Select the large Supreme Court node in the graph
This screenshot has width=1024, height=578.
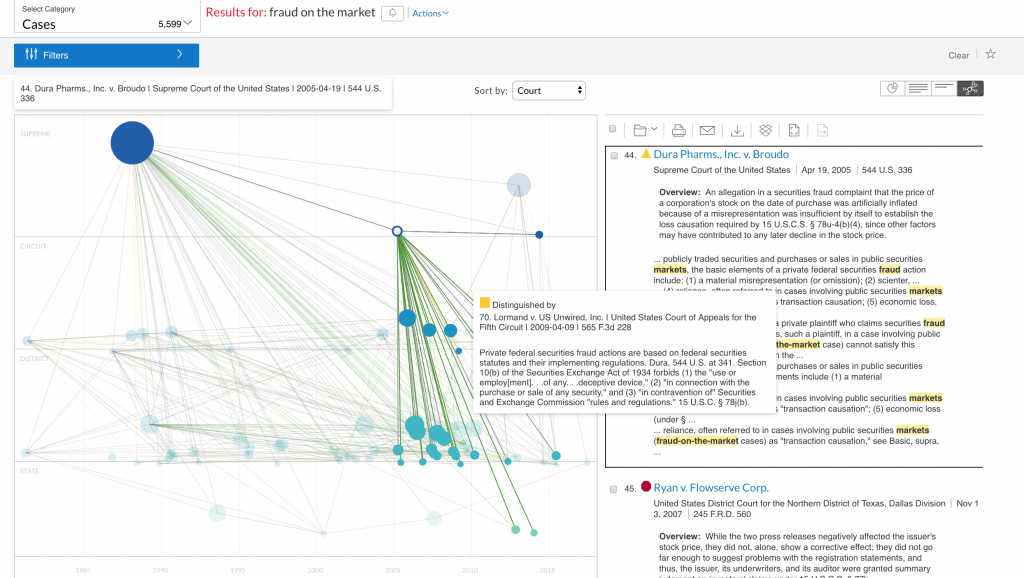pyautogui.click(x=131, y=143)
